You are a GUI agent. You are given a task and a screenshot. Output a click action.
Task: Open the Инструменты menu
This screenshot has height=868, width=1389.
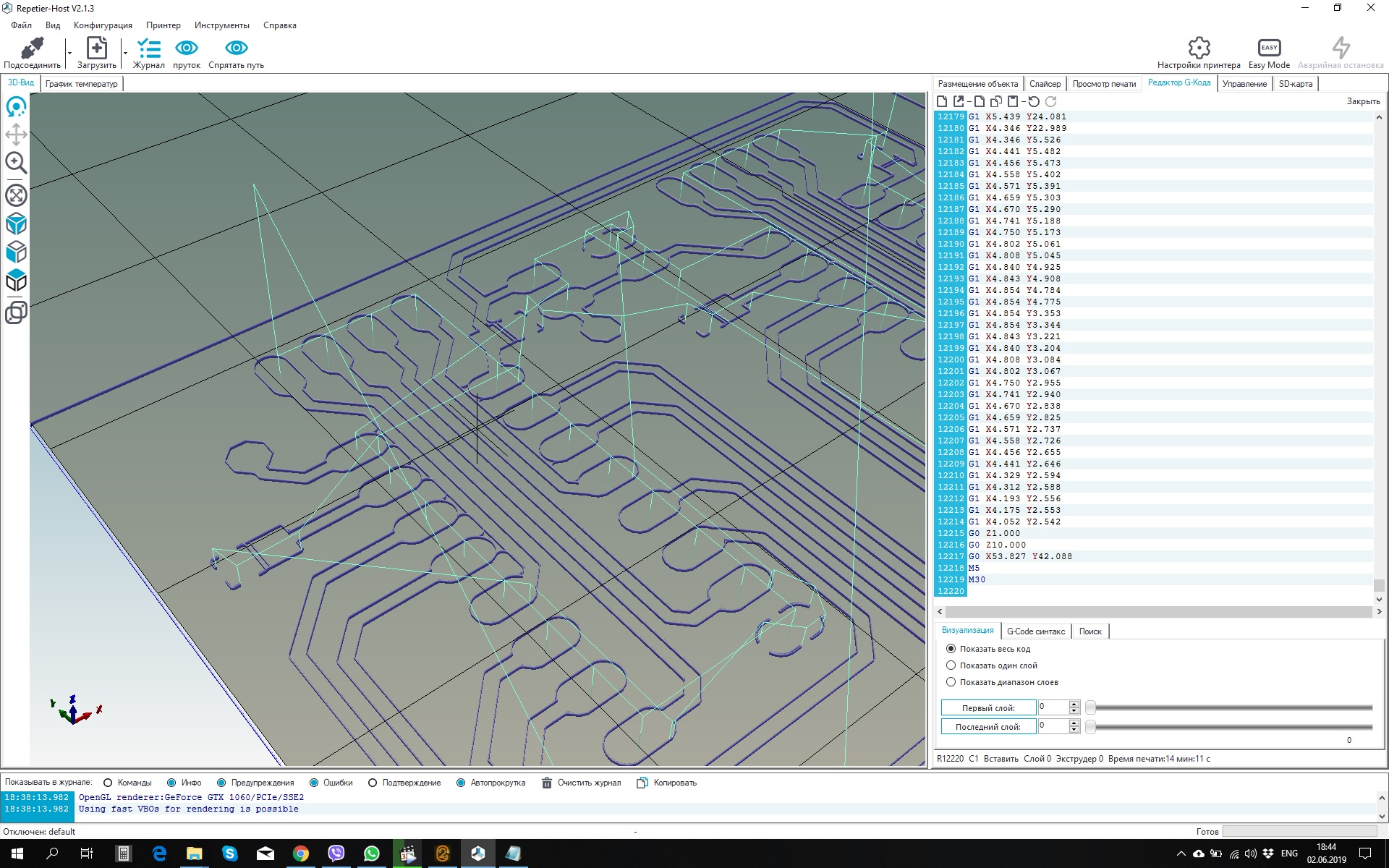point(221,25)
